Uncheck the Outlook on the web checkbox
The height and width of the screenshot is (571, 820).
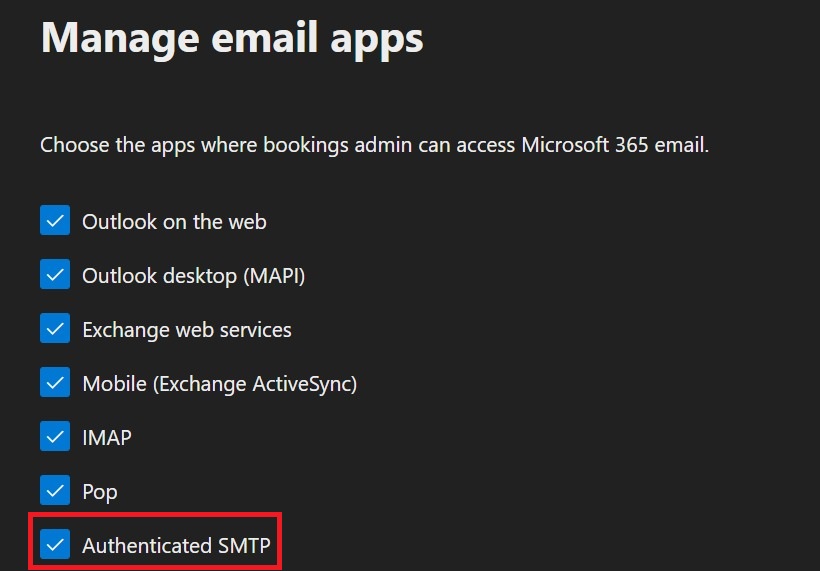[55, 221]
